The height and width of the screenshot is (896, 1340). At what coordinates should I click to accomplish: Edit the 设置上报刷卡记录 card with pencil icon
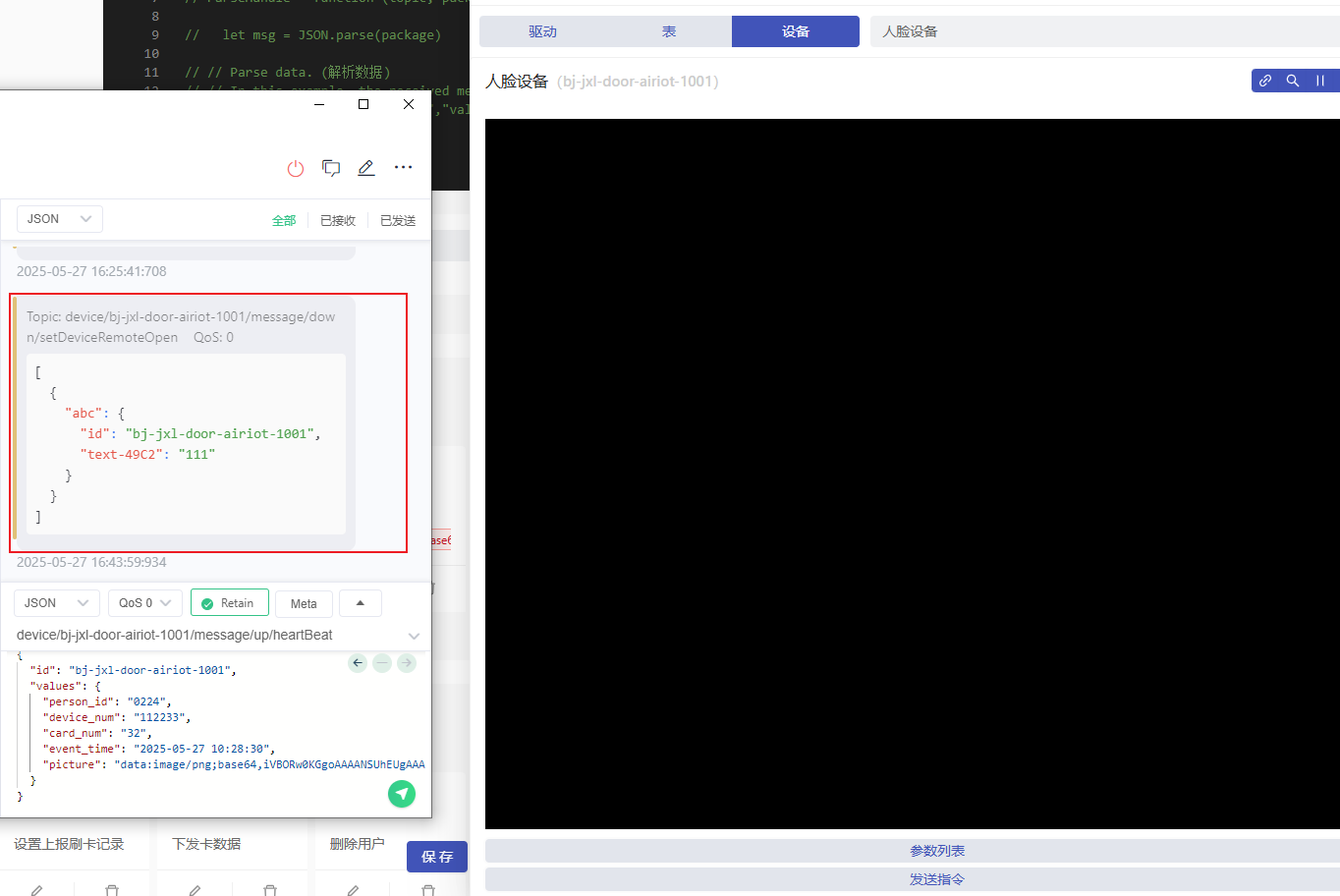[36, 890]
